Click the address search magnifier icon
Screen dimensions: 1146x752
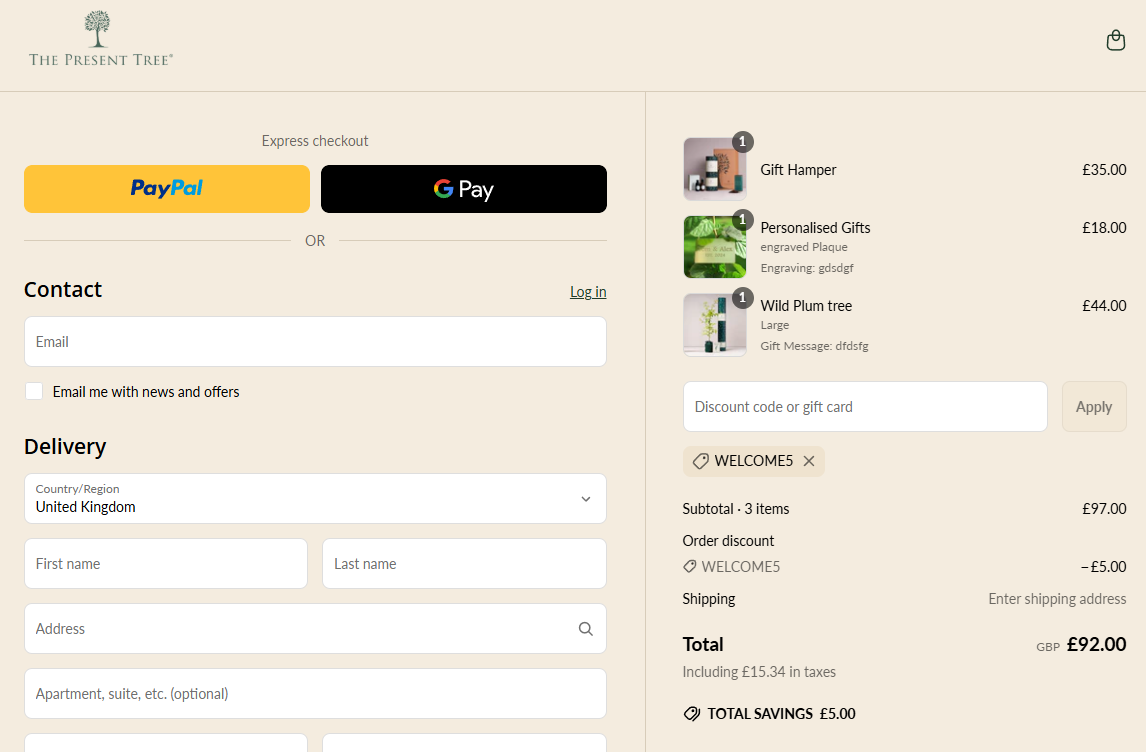(x=585, y=629)
